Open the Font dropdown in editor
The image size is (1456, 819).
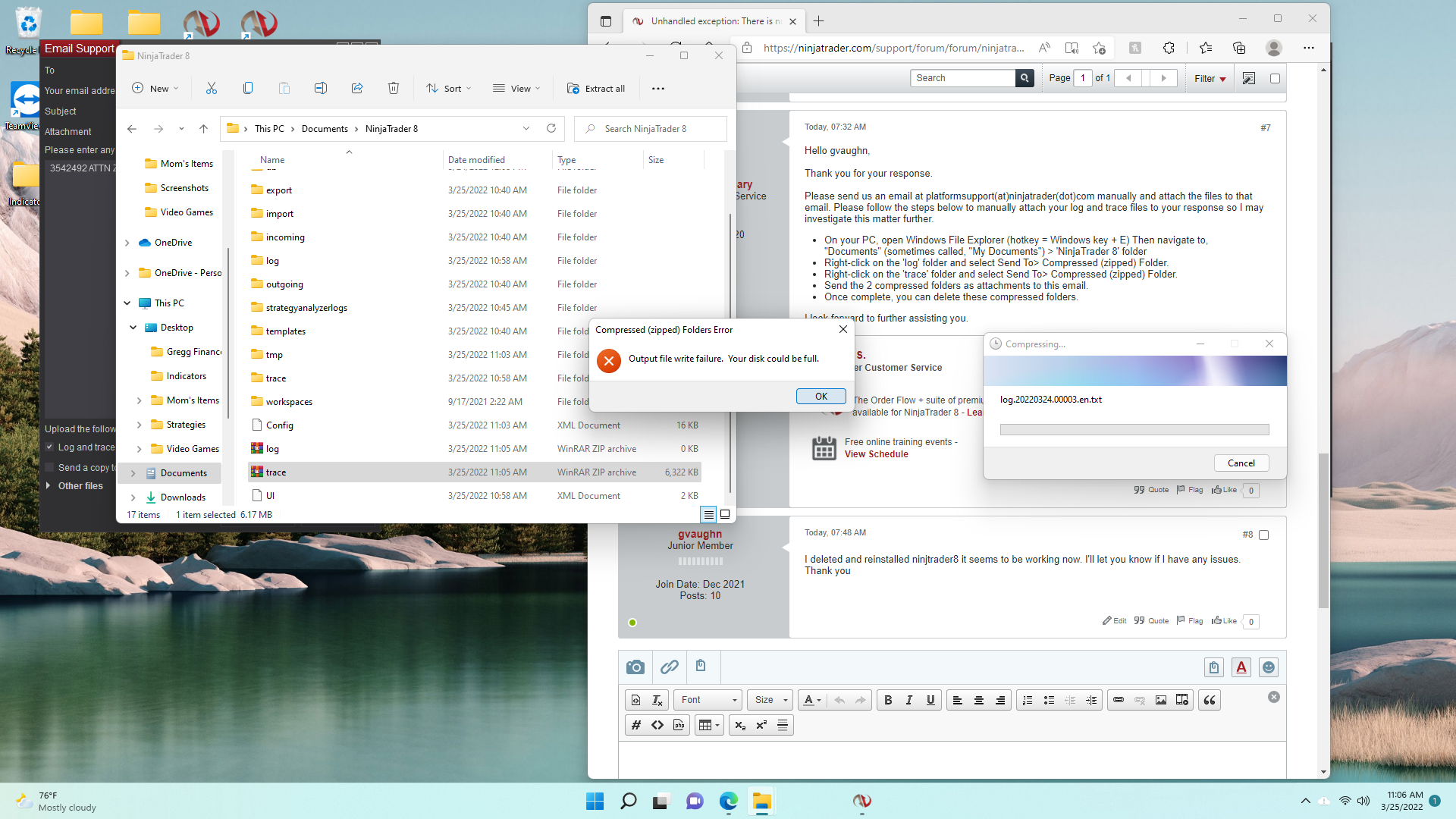point(708,700)
